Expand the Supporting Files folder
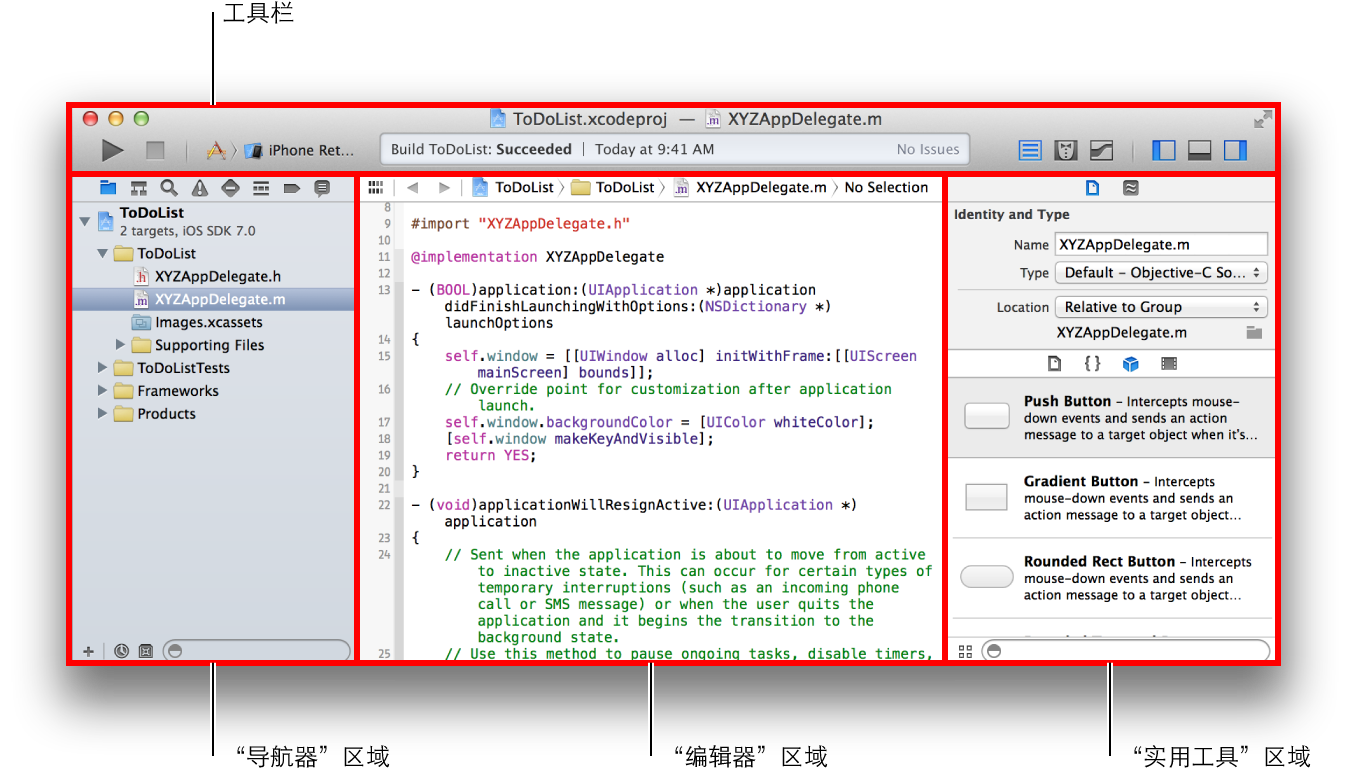The image size is (1350, 774). click(121, 345)
